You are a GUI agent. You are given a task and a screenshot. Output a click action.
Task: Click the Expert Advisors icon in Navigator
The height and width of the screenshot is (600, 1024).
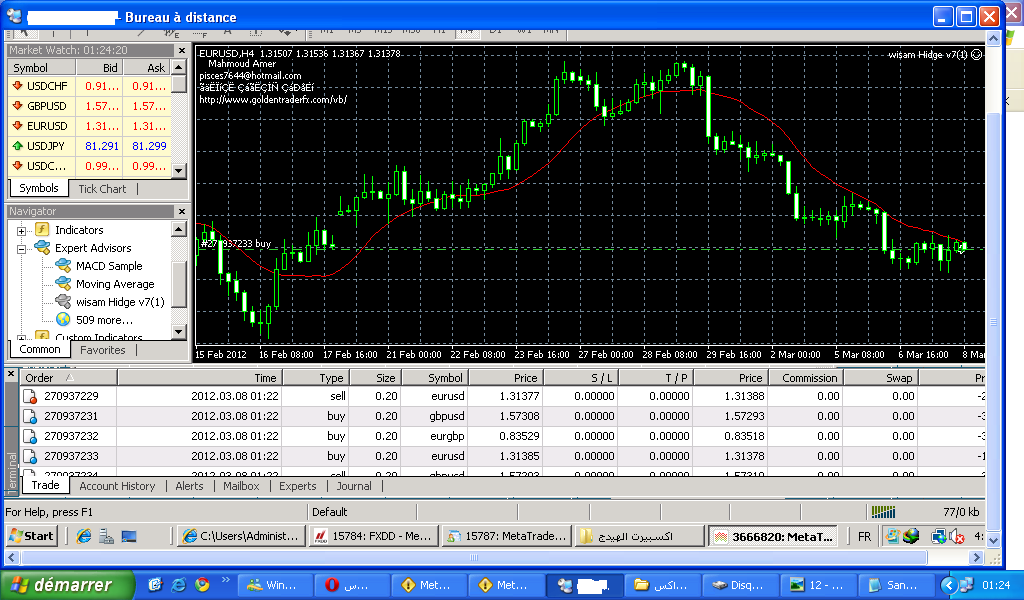pyautogui.click(x=42, y=247)
